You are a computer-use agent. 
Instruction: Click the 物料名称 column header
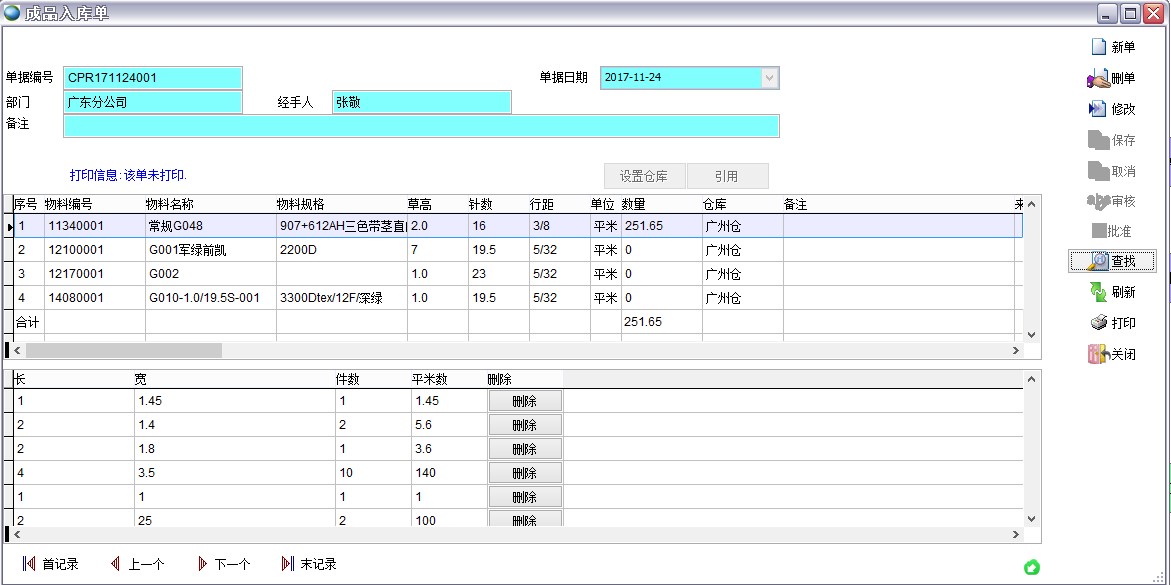[x=170, y=204]
